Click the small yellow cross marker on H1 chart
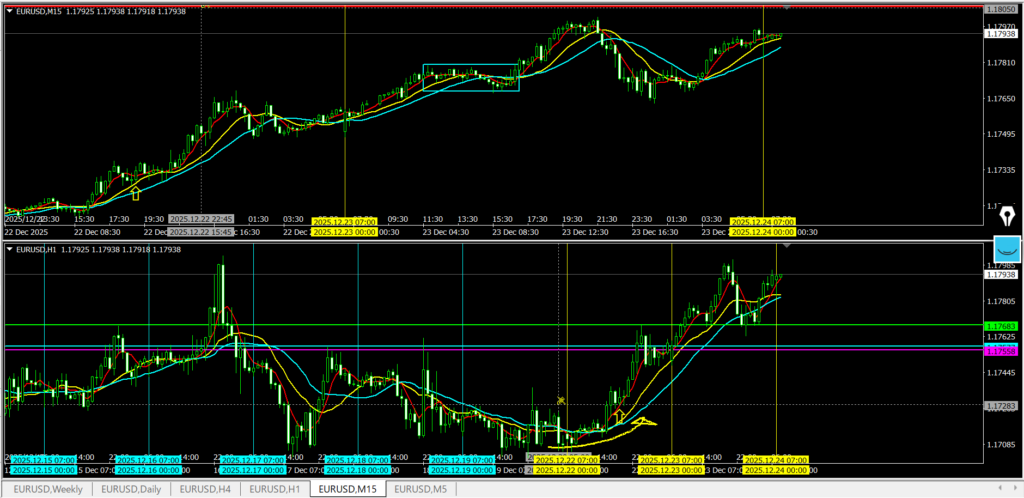1024x498 pixels. click(x=562, y=400)
